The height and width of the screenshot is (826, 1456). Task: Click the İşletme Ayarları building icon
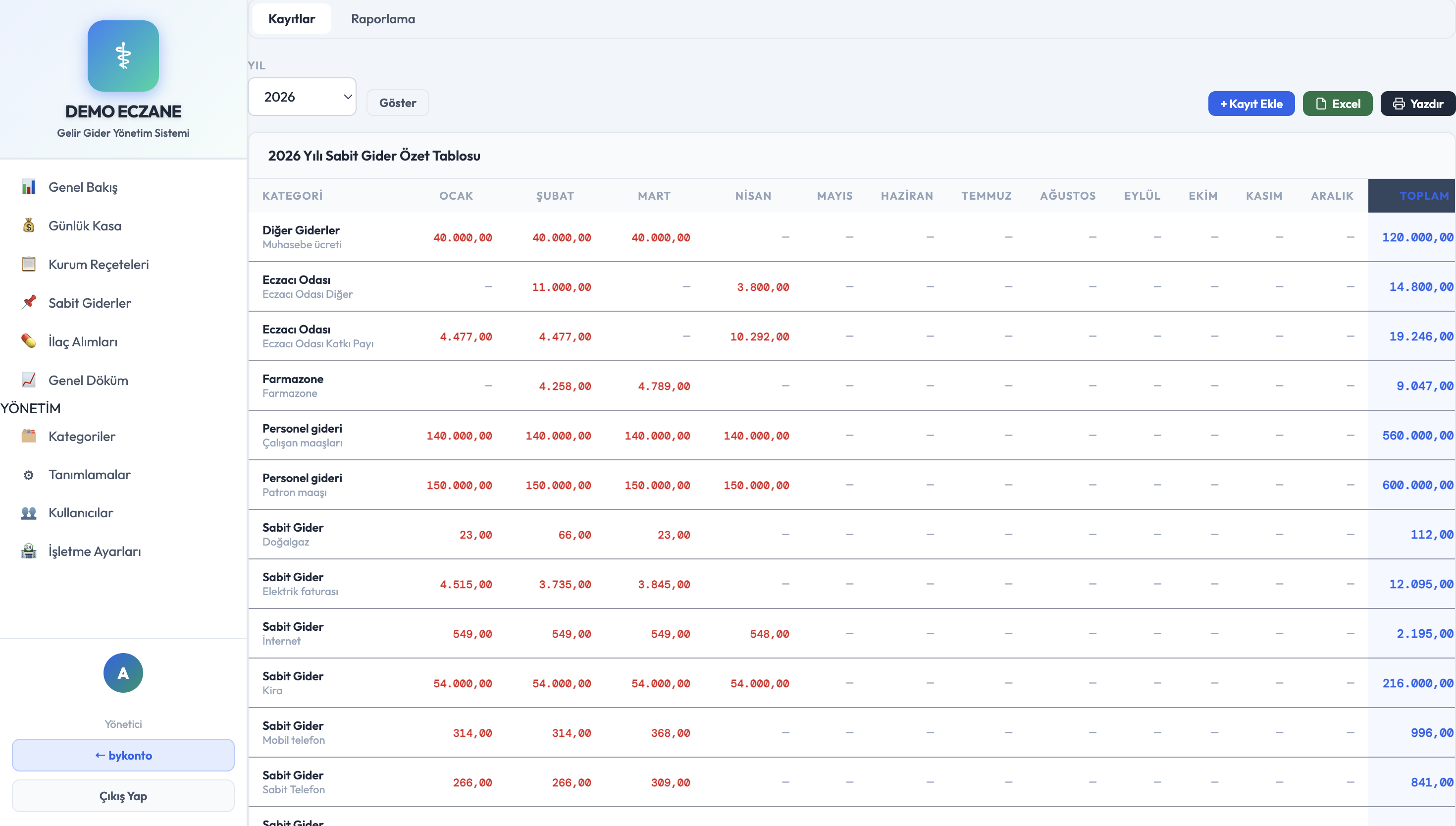pos(28,551)
